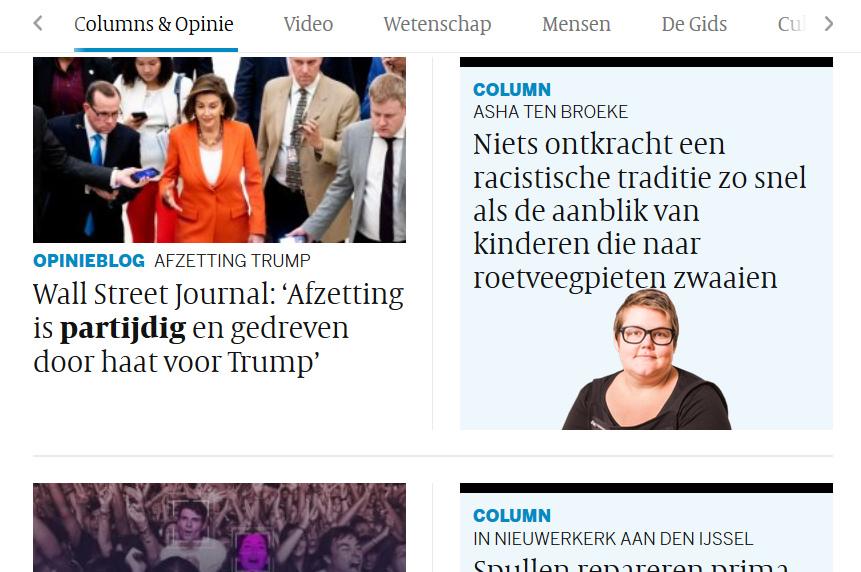Viewport: 861px width, 572px height.
Task: Go to the Mensen tab
Action: pyautogui.click(x=576, y=24)
